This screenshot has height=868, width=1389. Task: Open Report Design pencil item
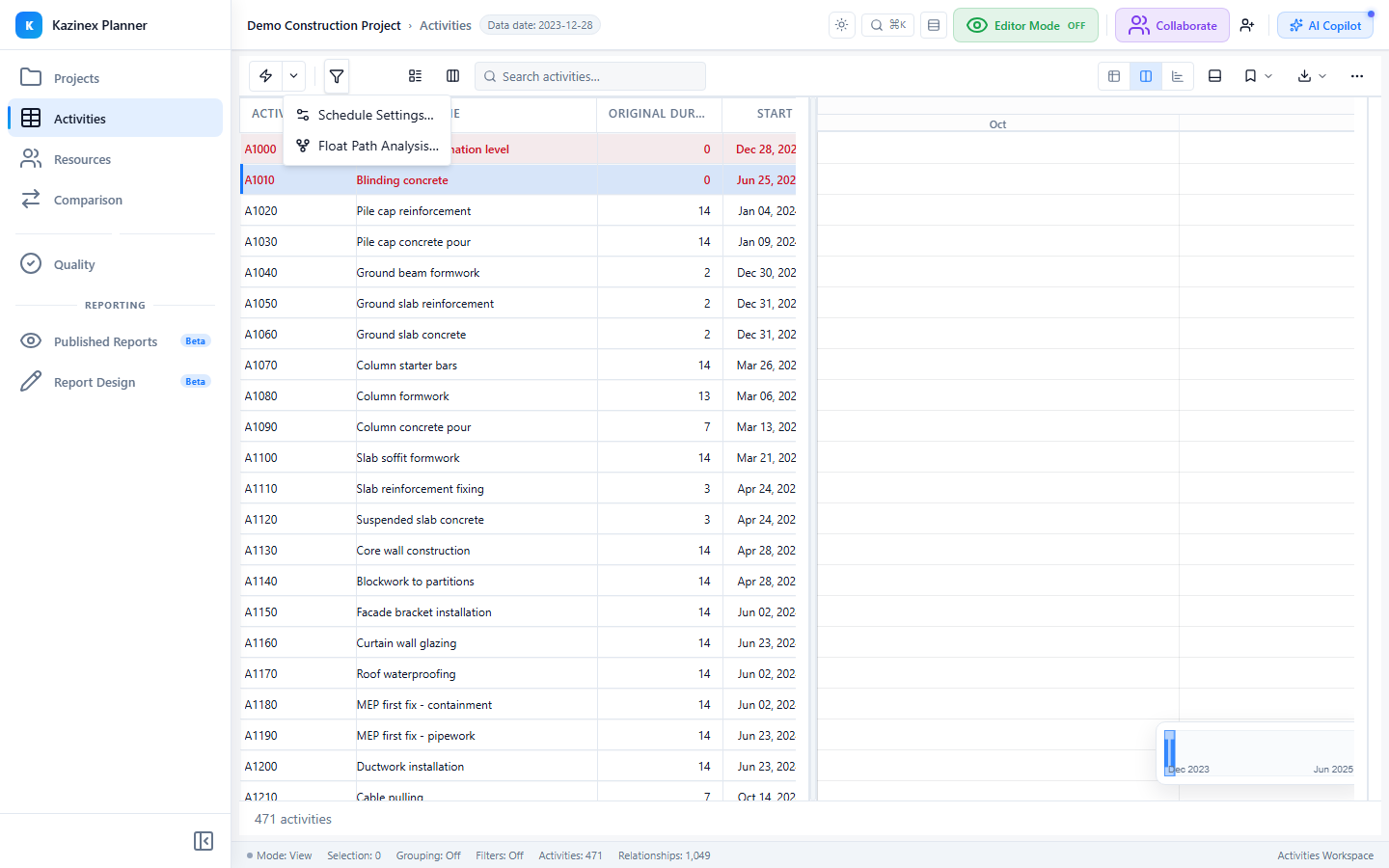115,382
